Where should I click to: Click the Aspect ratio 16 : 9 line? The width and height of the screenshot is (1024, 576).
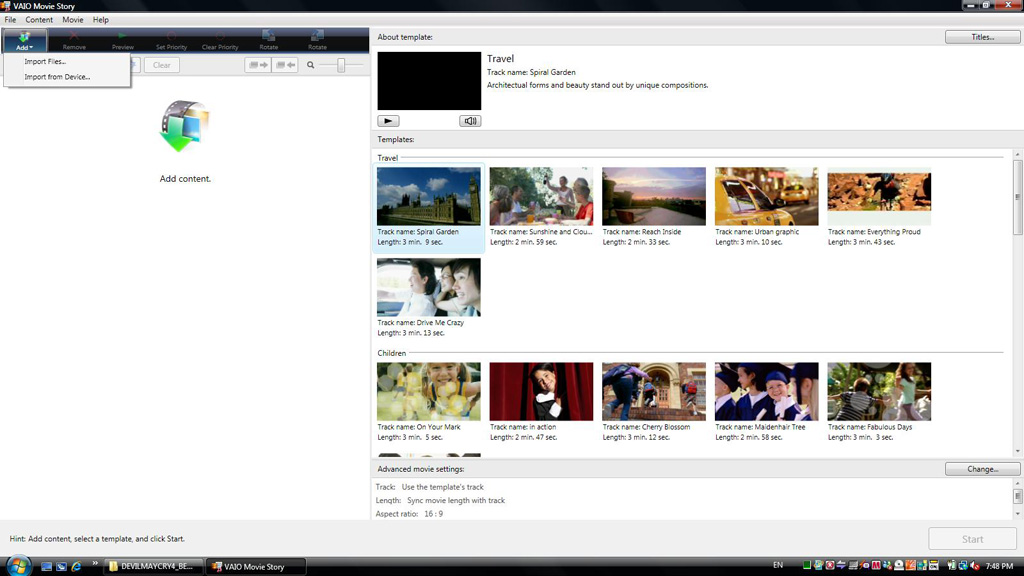pyautogui.click(x=409, y=514)
